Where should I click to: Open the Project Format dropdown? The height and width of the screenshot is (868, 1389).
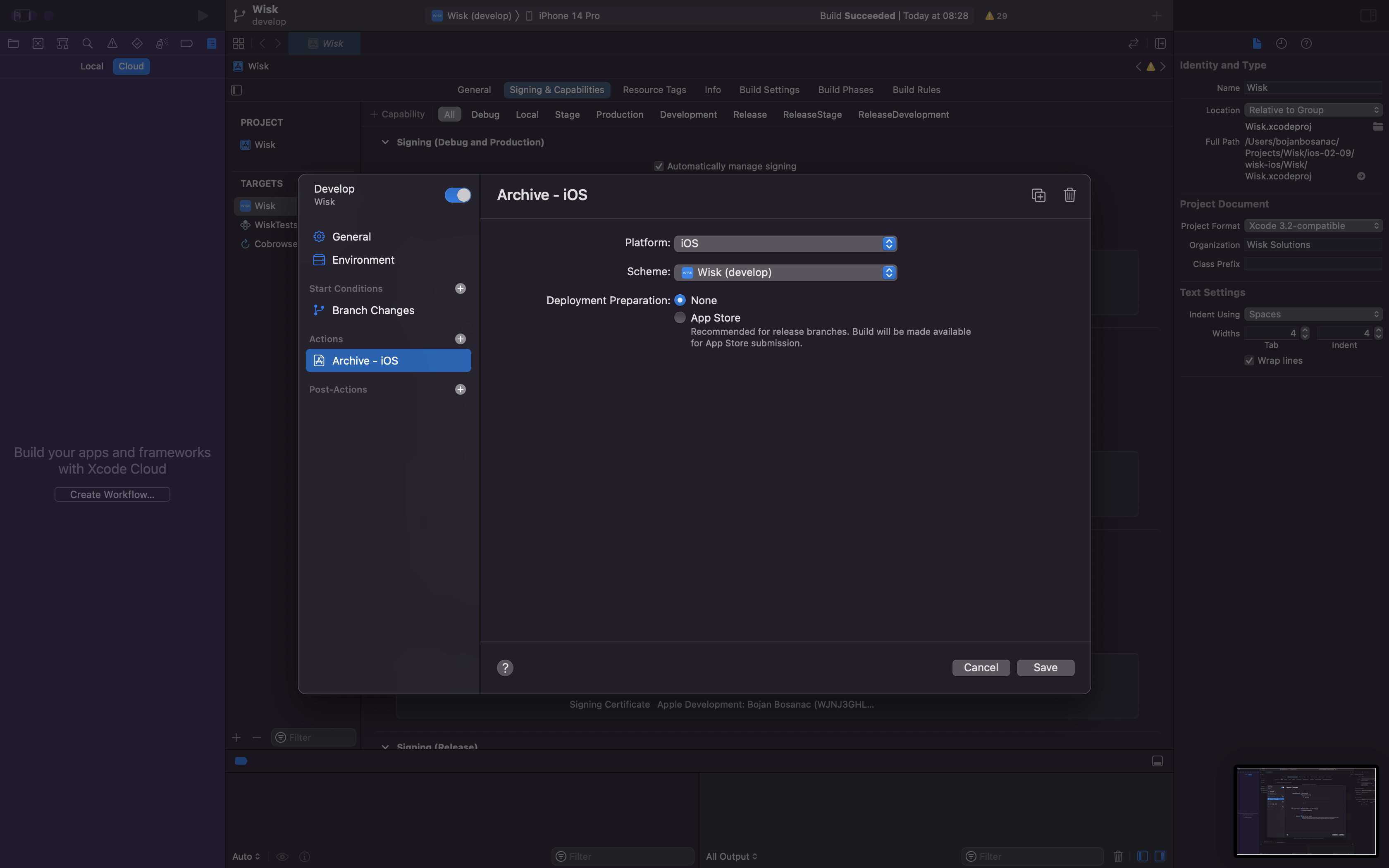(x=1313, y=226)
